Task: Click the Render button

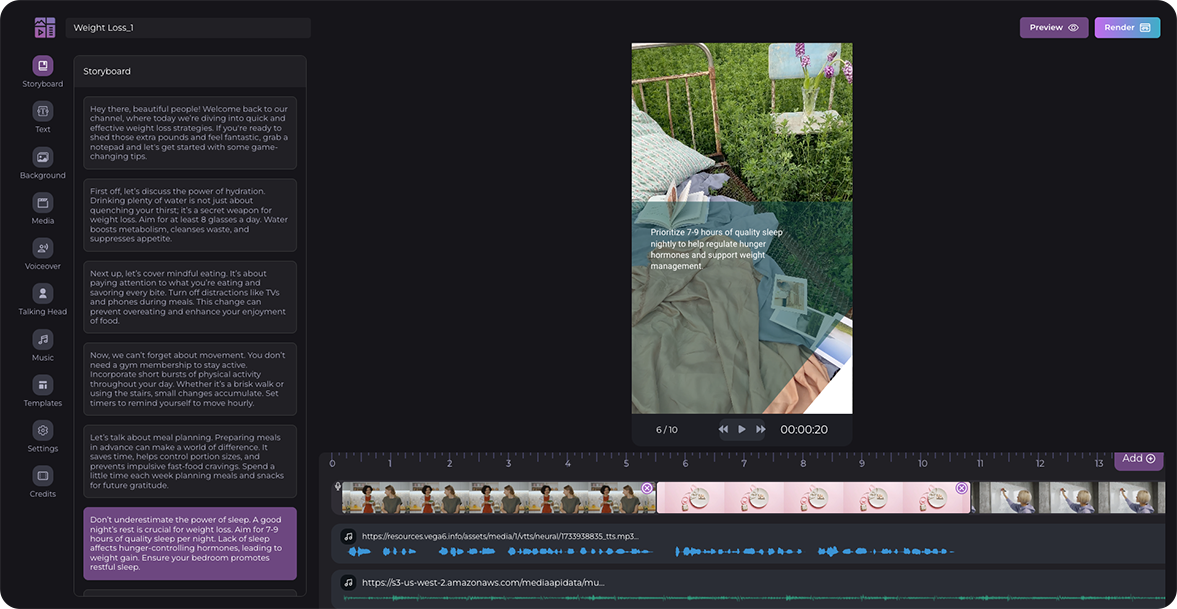Action: tap(1127, 27)
